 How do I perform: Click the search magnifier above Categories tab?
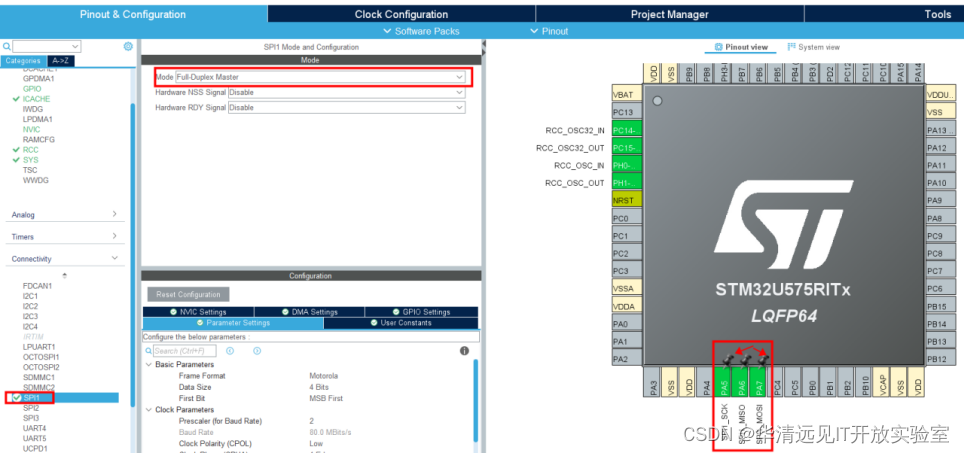coord(6,46)
